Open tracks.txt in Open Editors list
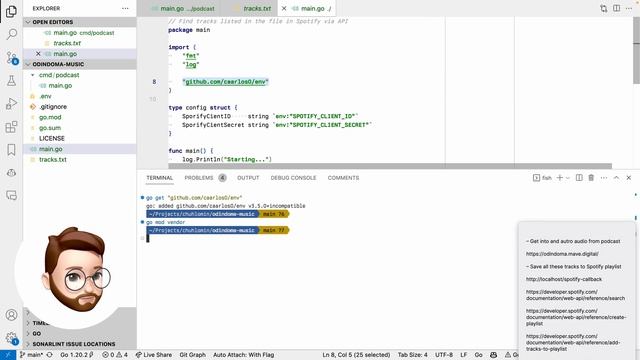This screenshot has height=360, width=640. (80, 43)
